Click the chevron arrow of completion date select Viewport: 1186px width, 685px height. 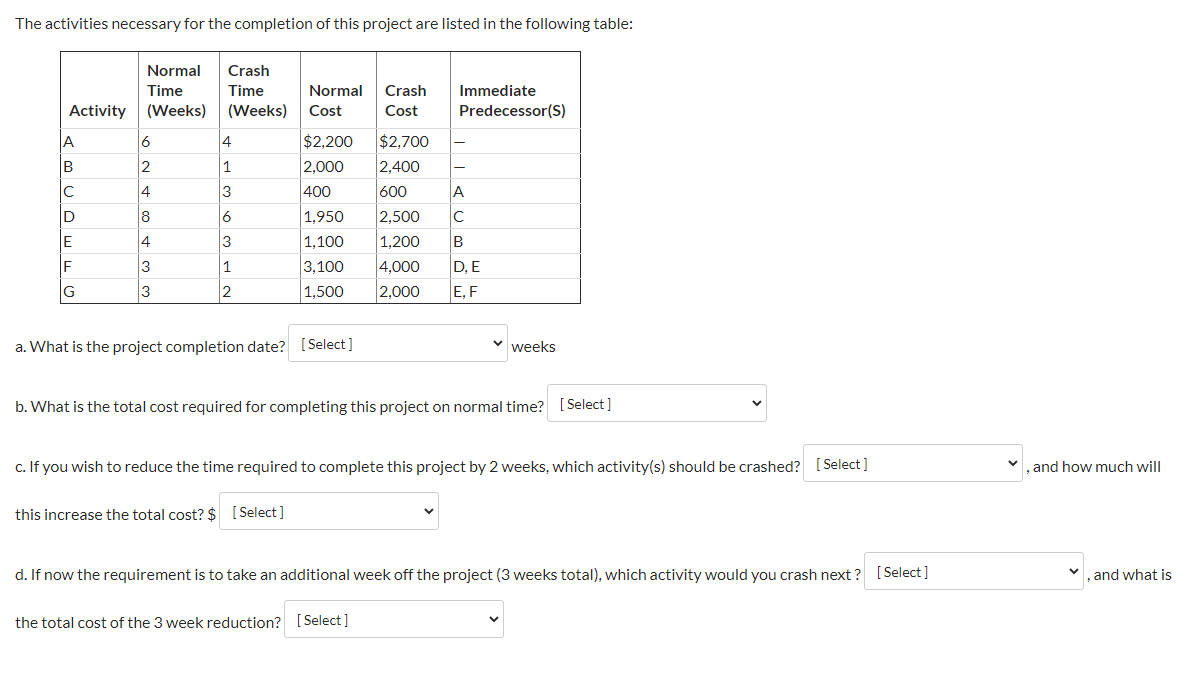point(497,343)
